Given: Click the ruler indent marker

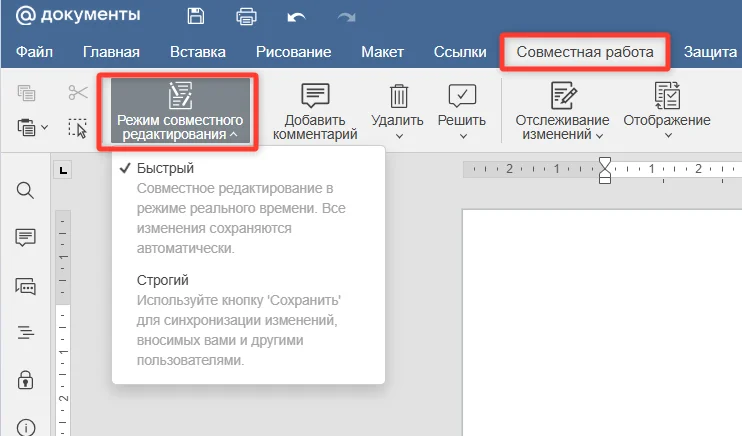Looking at the screenshot, I should click(605, 170).
